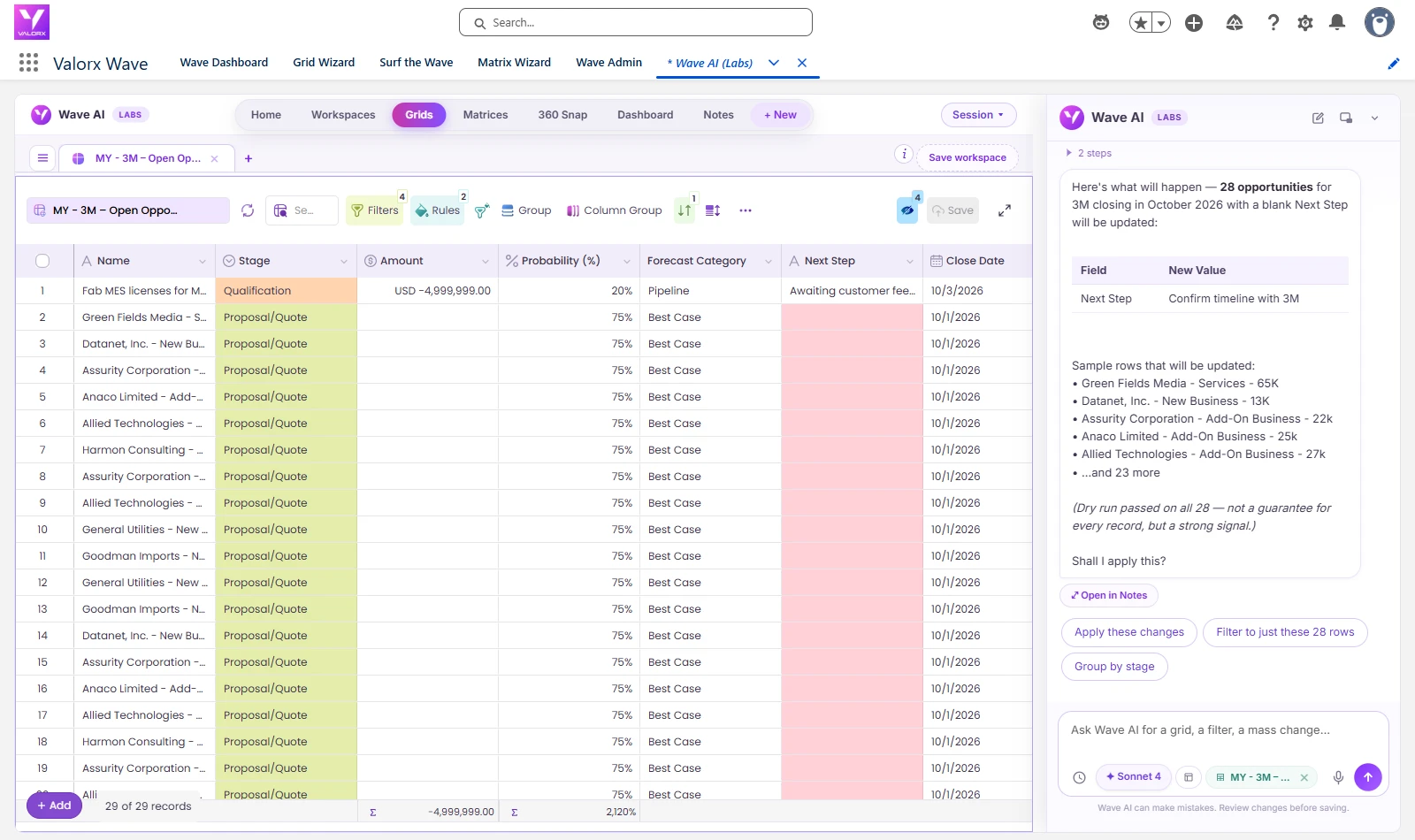Click Apply these changes
Image resolution: width=1415 pixels, height=840 pixels.
click(1129, 632)
